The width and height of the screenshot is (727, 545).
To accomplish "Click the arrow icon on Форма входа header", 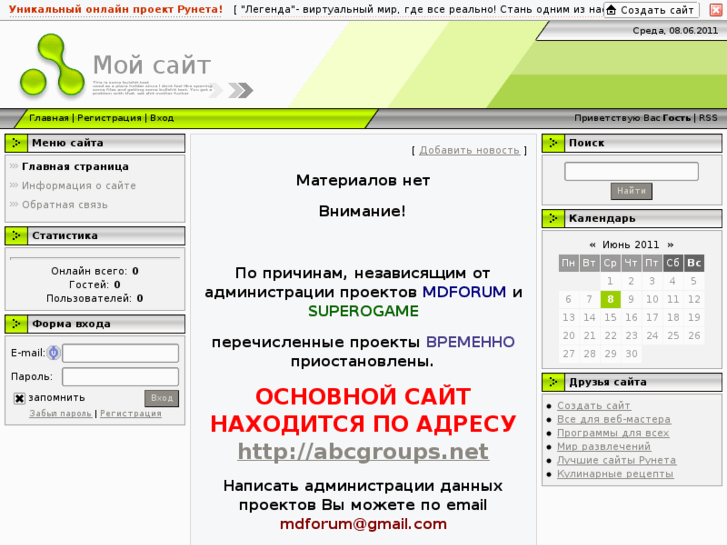I will [x=16, y=324].
